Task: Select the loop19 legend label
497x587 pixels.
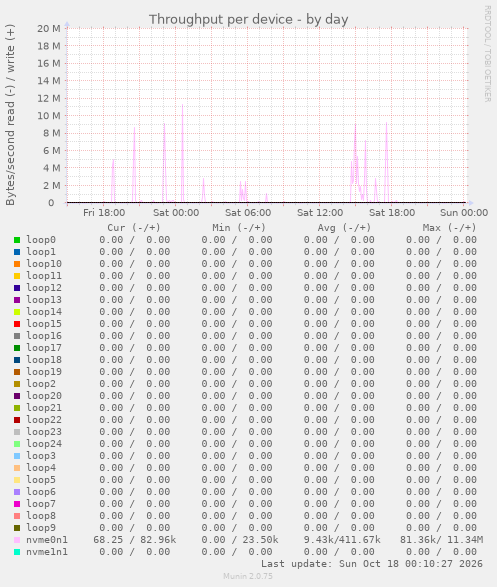Action: (44, 372)
